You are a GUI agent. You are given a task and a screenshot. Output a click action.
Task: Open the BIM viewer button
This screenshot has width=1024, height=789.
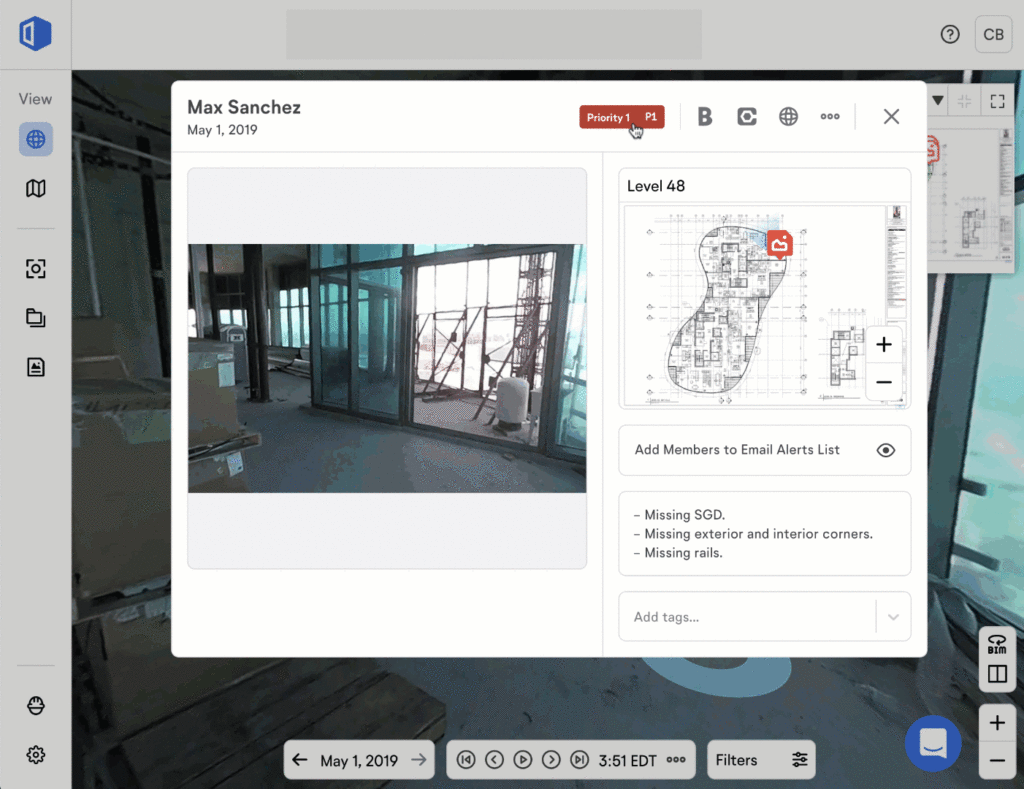click(997, 643)
